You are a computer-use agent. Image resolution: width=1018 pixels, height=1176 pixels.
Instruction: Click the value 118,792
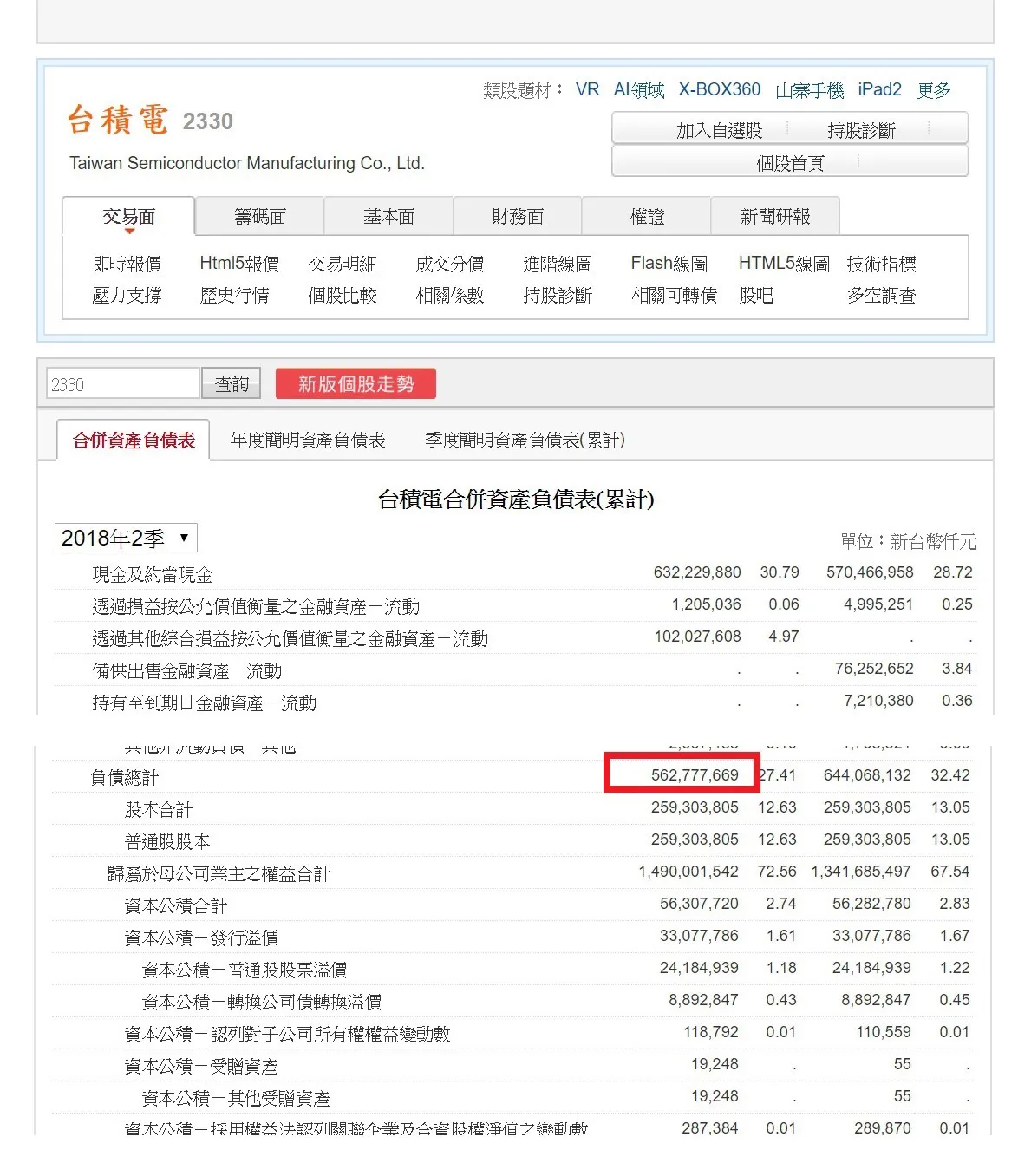(711, 1032)
